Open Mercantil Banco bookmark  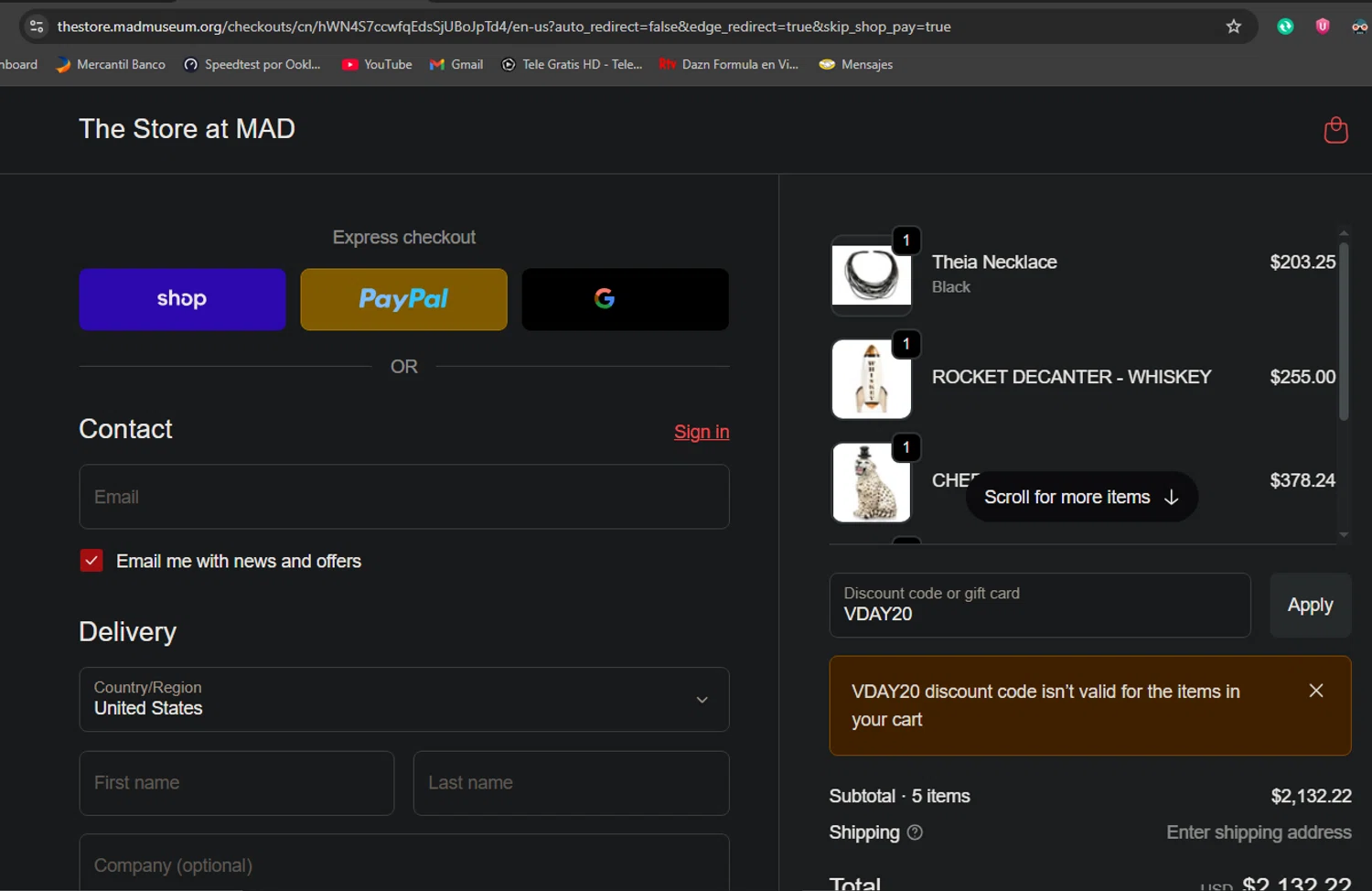pyautogui.click(x=111, y=64)
